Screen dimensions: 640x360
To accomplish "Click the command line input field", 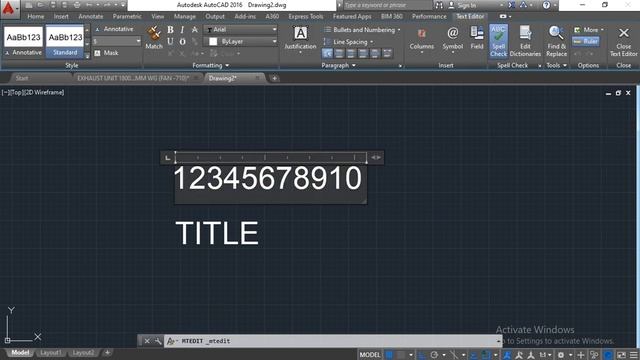I will click(x=333, y=341).
